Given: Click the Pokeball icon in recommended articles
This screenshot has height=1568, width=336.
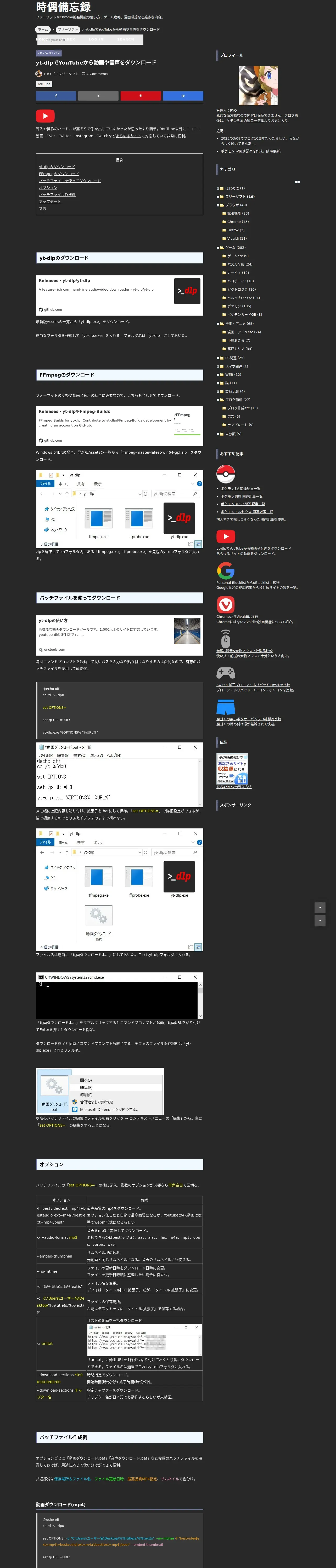Looking at the screenshot, I should pos(226,474).
